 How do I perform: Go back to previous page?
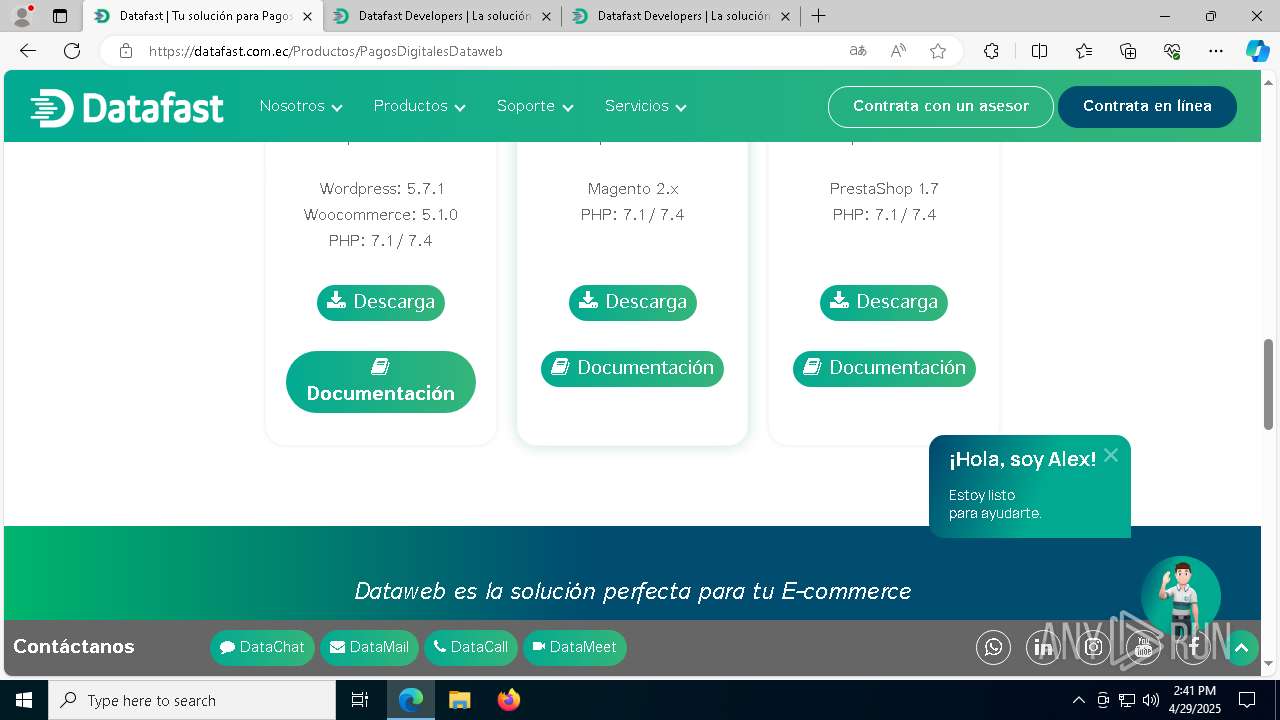[x=28, y=51]
